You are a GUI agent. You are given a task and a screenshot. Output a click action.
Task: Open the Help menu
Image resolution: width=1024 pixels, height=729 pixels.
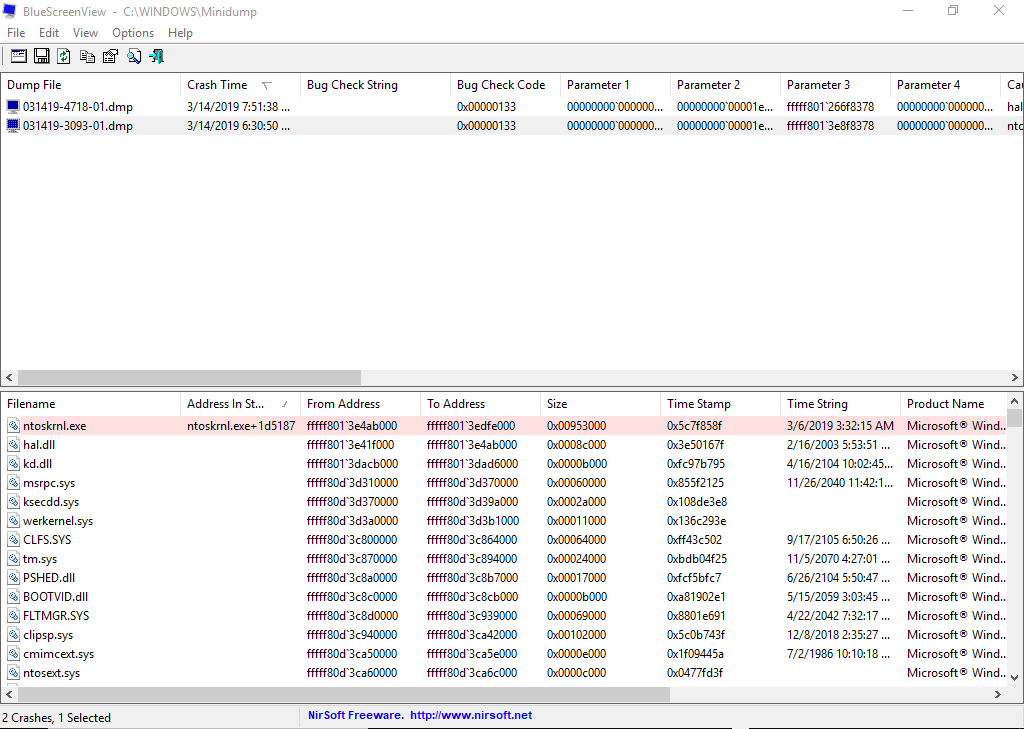(180, 33)
